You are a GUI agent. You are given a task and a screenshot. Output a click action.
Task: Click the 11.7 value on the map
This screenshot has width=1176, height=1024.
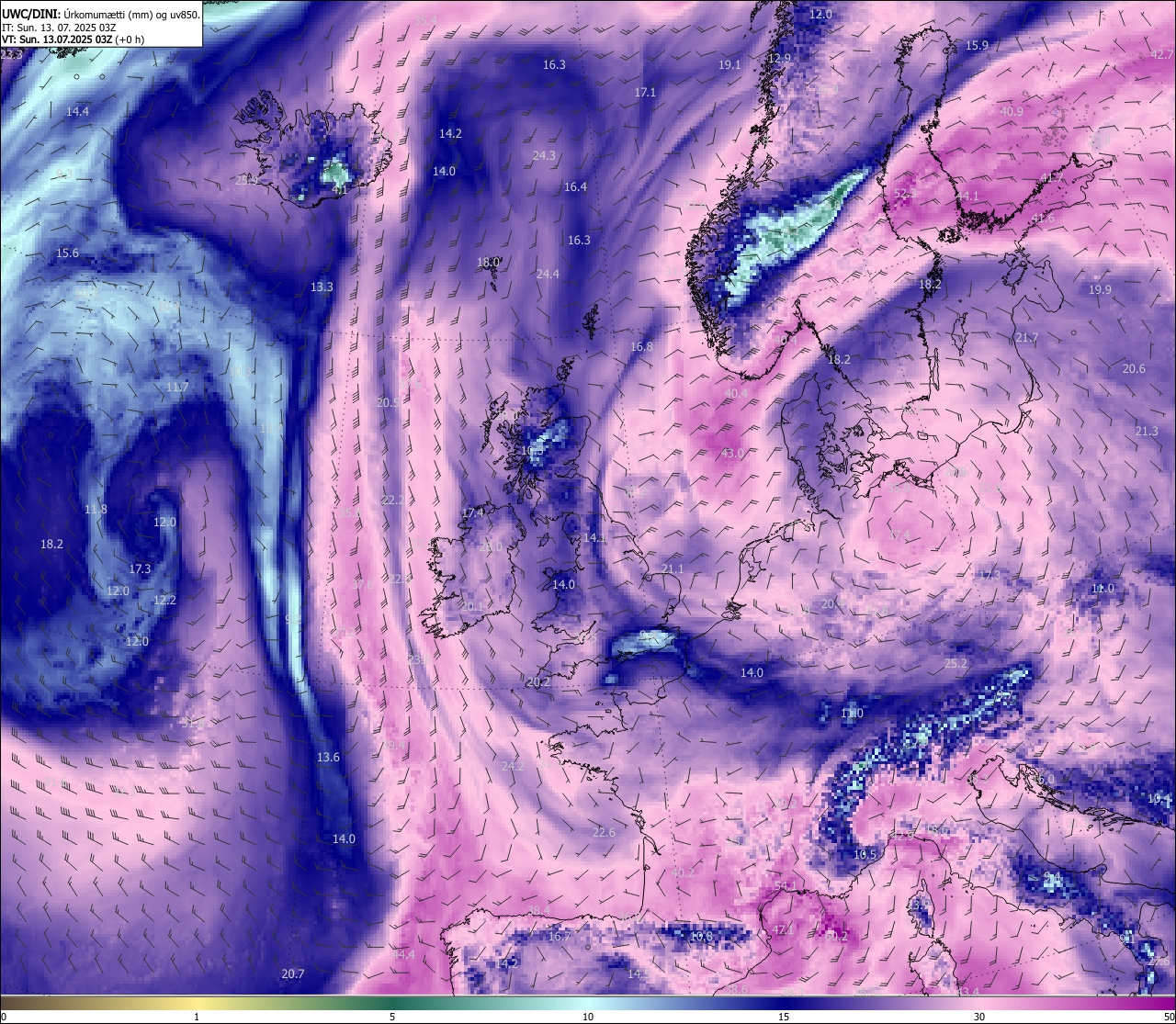pos(177,387)
